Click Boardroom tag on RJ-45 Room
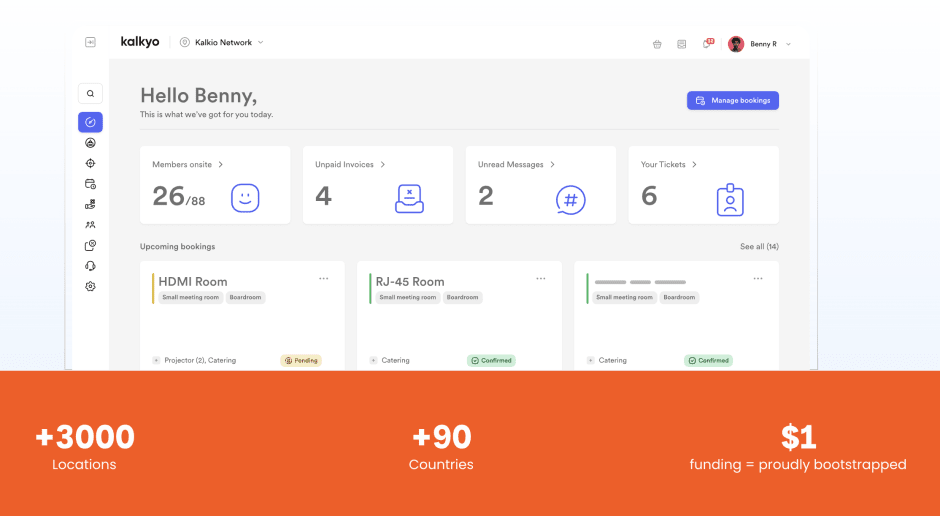 click(x=462, y=297)
